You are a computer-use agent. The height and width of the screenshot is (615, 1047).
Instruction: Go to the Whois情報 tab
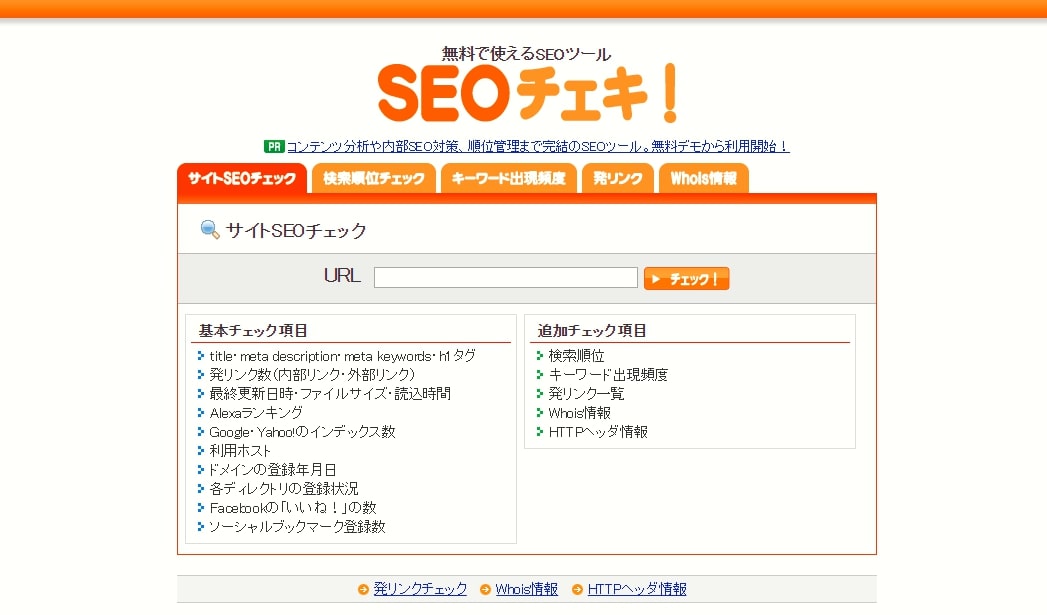[704, 178]
